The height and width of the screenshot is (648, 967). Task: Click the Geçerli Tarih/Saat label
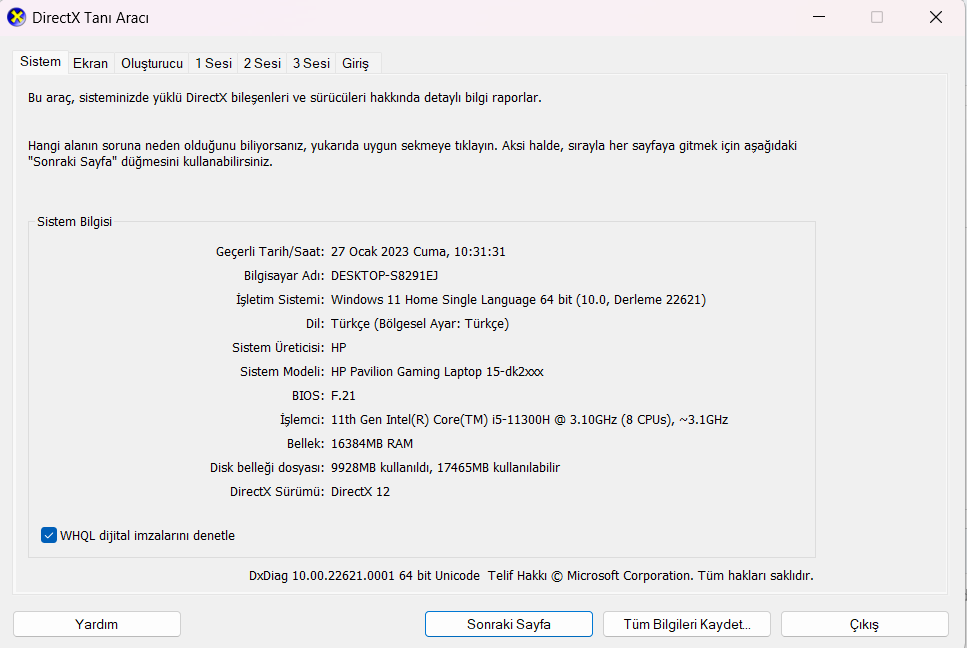point(270,252)
